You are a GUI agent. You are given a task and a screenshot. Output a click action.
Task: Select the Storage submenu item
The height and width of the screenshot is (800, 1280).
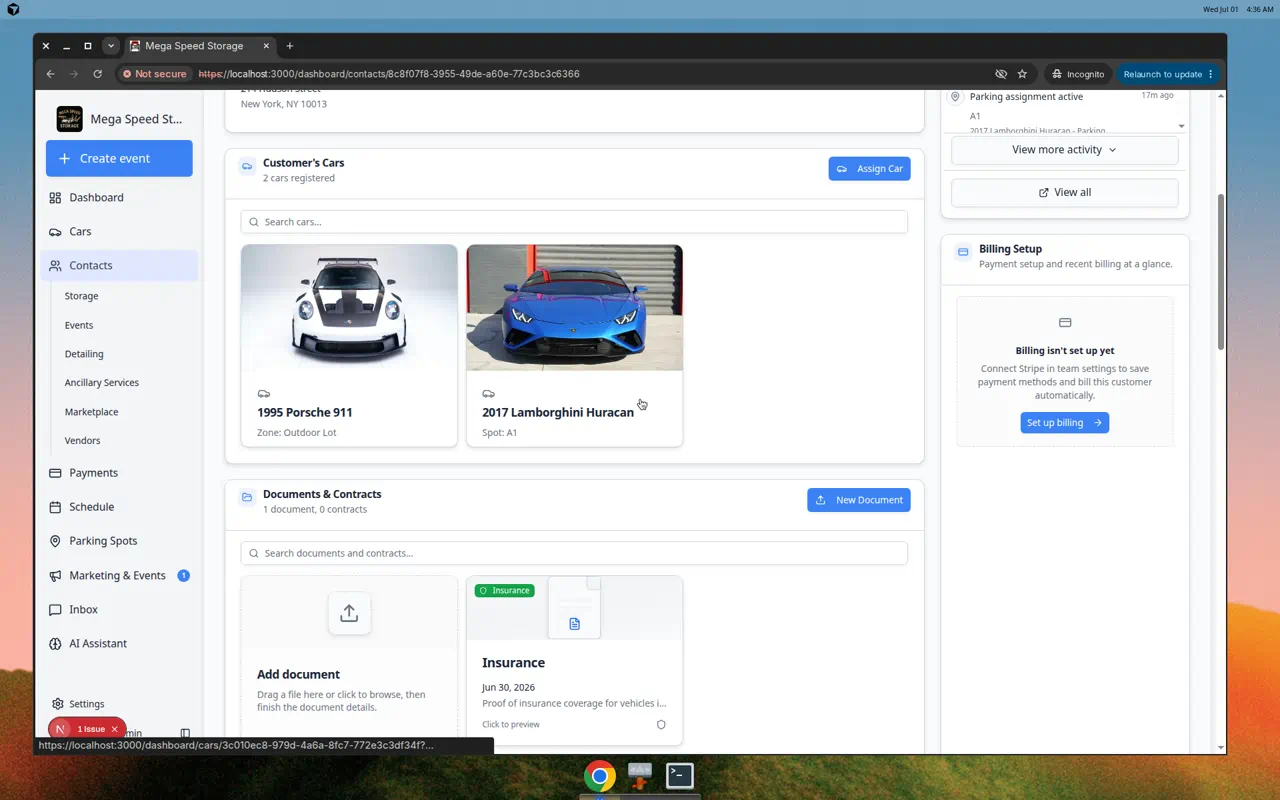pyautogui.click(x=81, y=296)
